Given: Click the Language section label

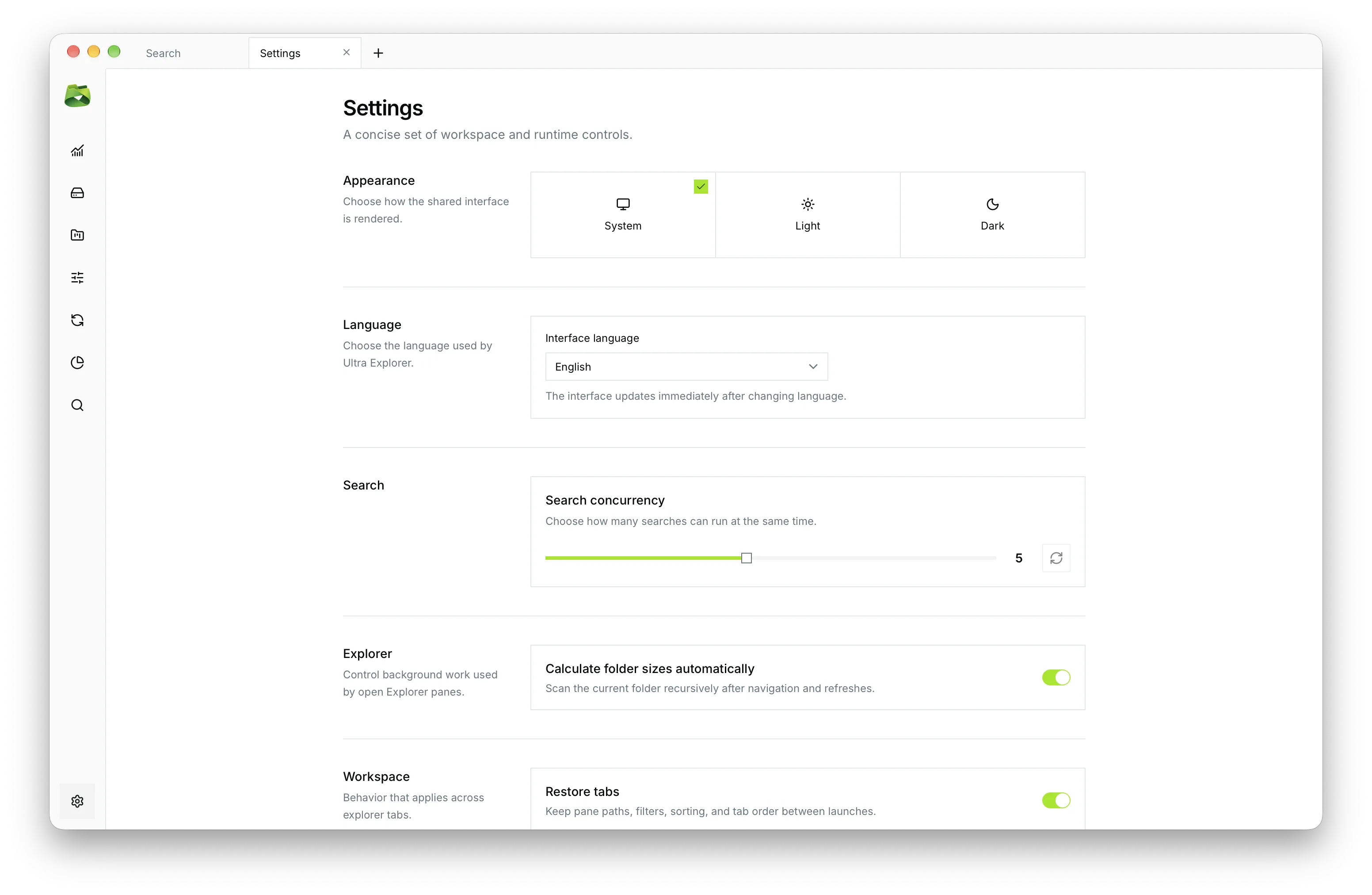Looking at the screenshot, I should click(x=372, y=325).
